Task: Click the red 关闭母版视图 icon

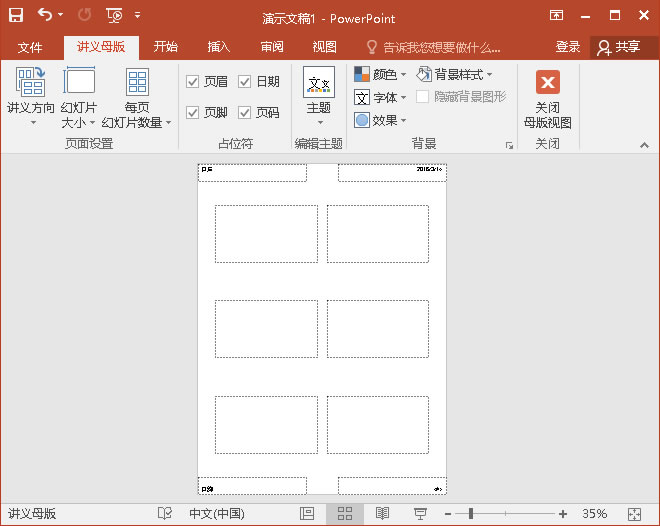Action: [x=547, y=82]
